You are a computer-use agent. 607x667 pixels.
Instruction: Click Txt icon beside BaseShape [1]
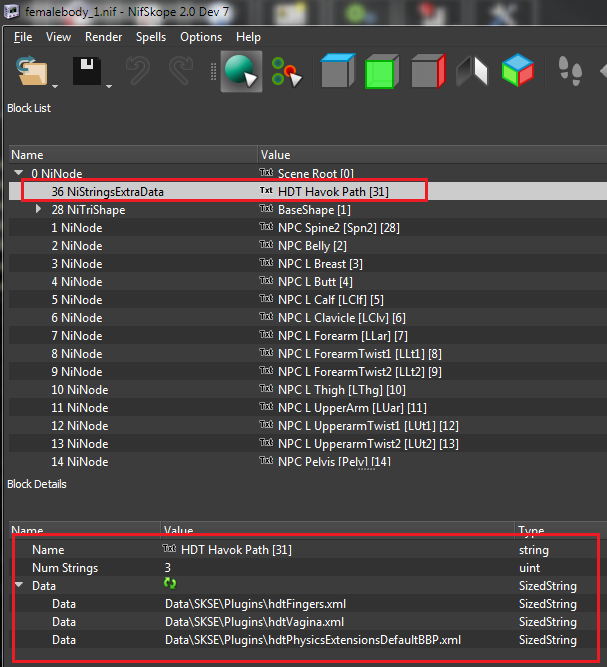click(266, 208)
